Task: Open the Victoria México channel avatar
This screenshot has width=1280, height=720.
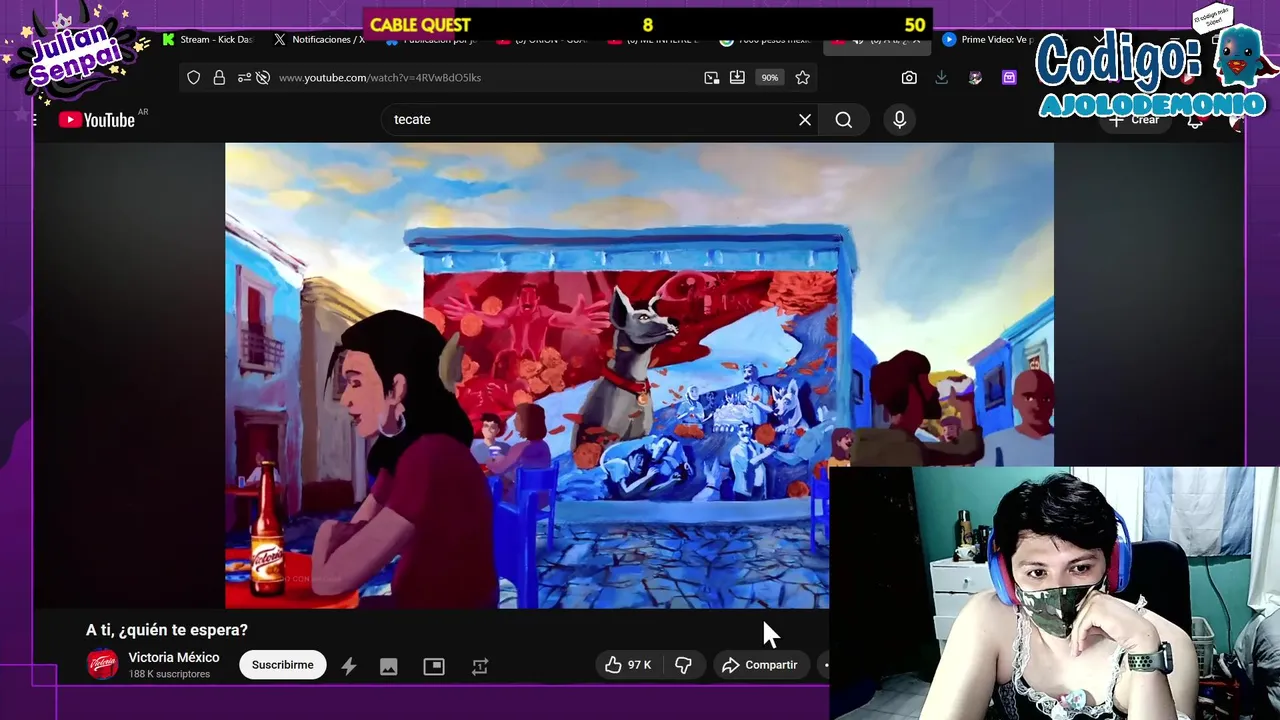Action: coord(102,665)
